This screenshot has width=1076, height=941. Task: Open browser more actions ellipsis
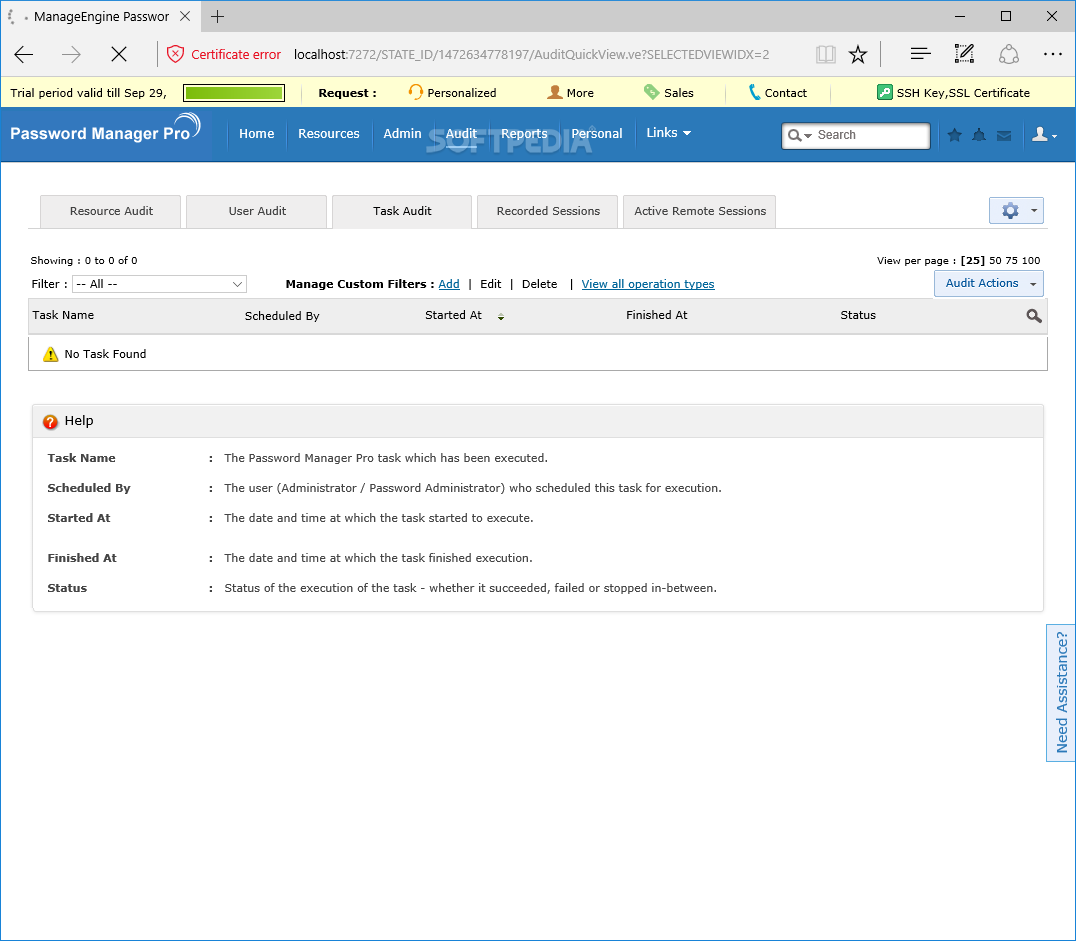point(1053,54)
